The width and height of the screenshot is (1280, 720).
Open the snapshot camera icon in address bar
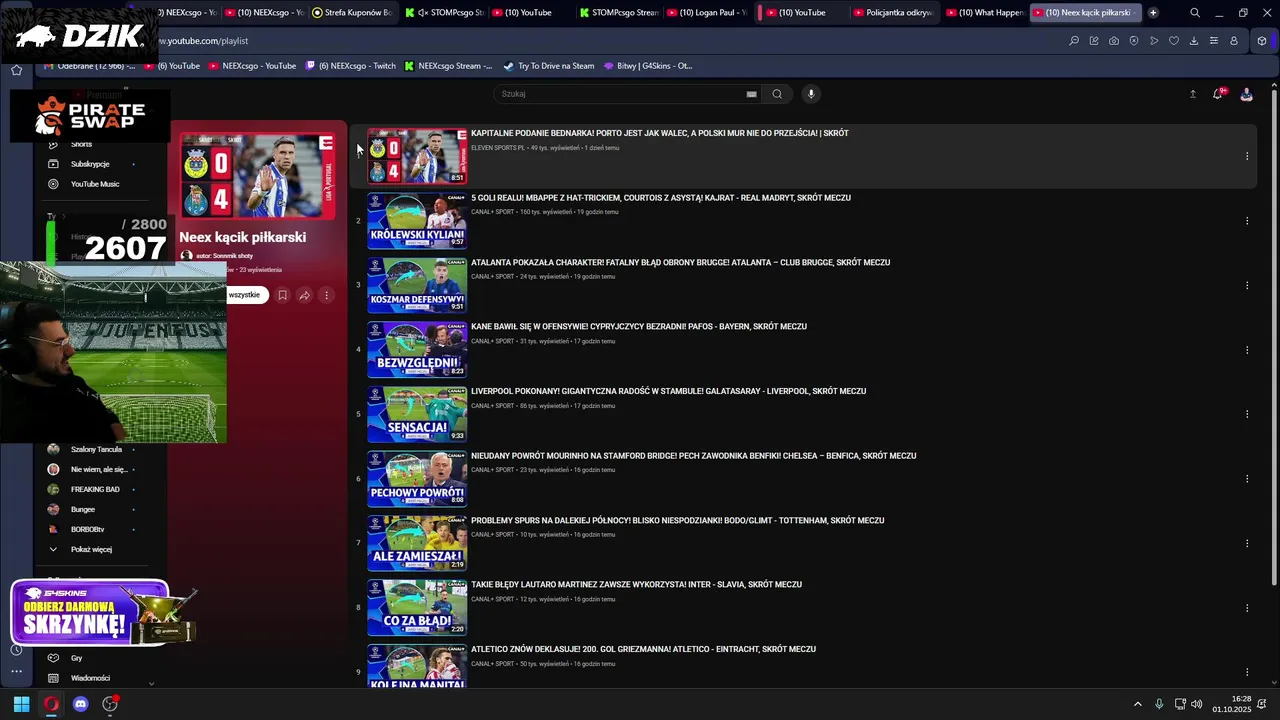click(x=1114, y=41)
